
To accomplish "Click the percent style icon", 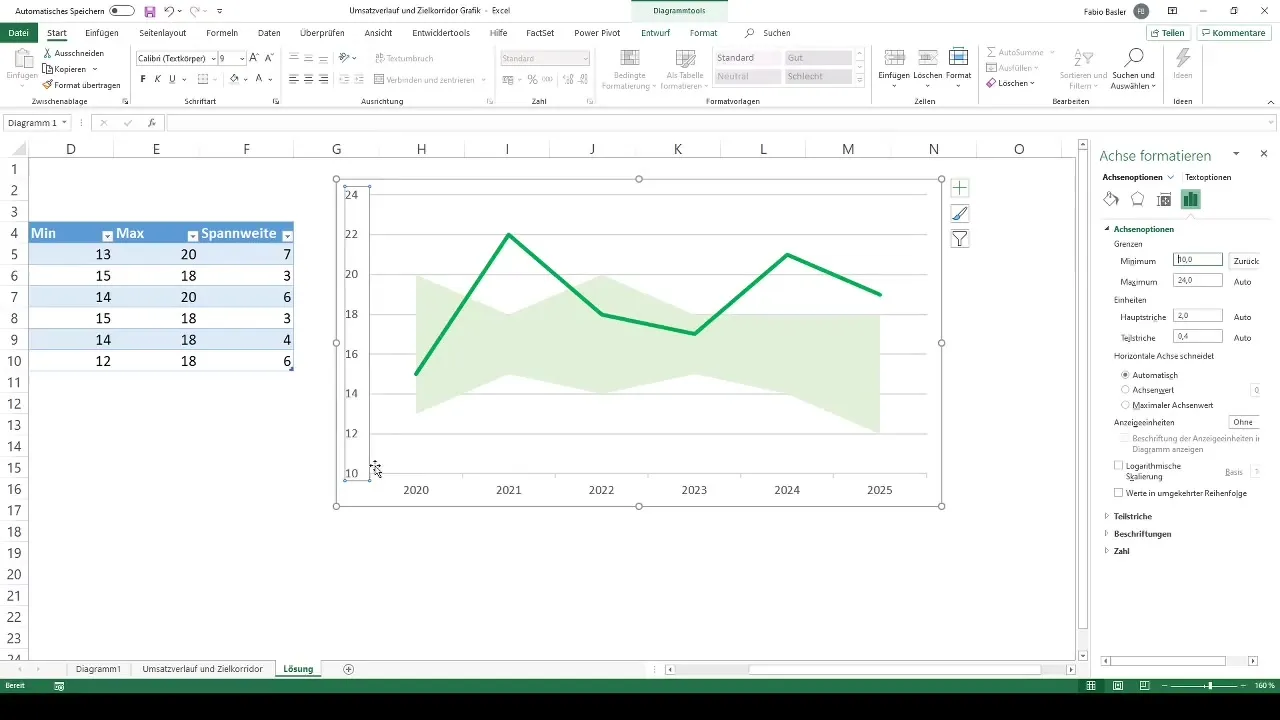I will tap(532, 79).
